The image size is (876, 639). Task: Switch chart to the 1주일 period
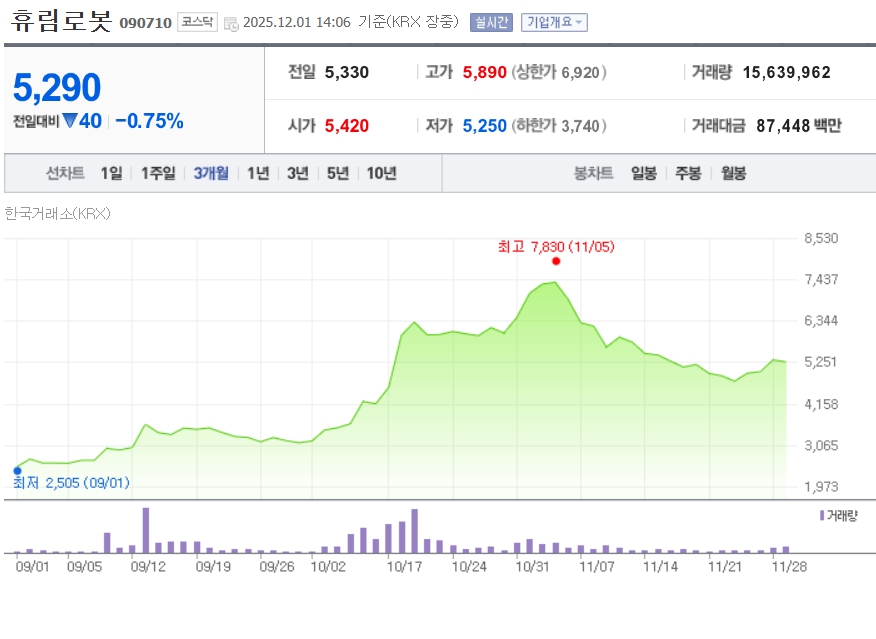click(158, 173)
